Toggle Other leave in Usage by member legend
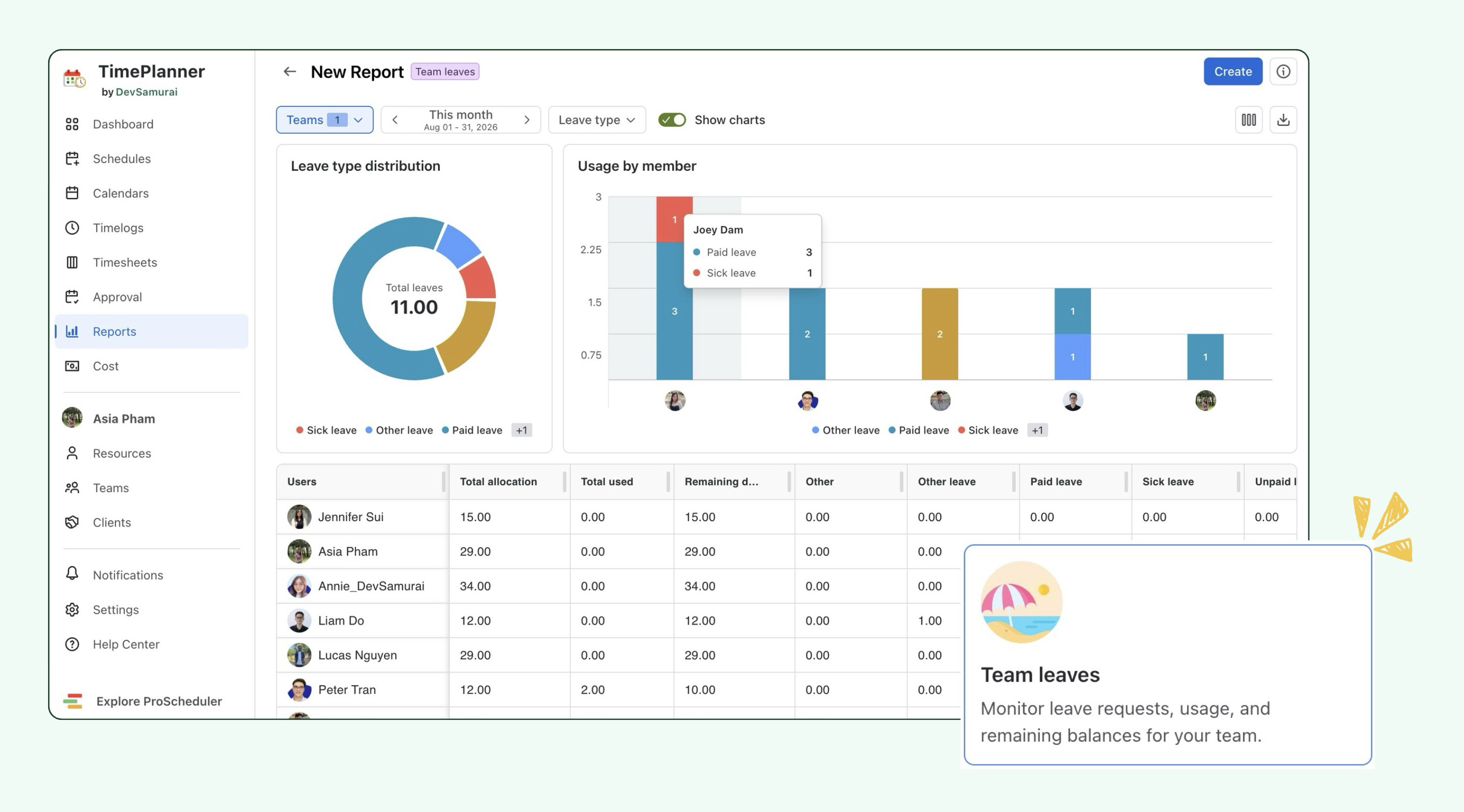This screenshot has width=1464, height=812. [x=845, y=430]
